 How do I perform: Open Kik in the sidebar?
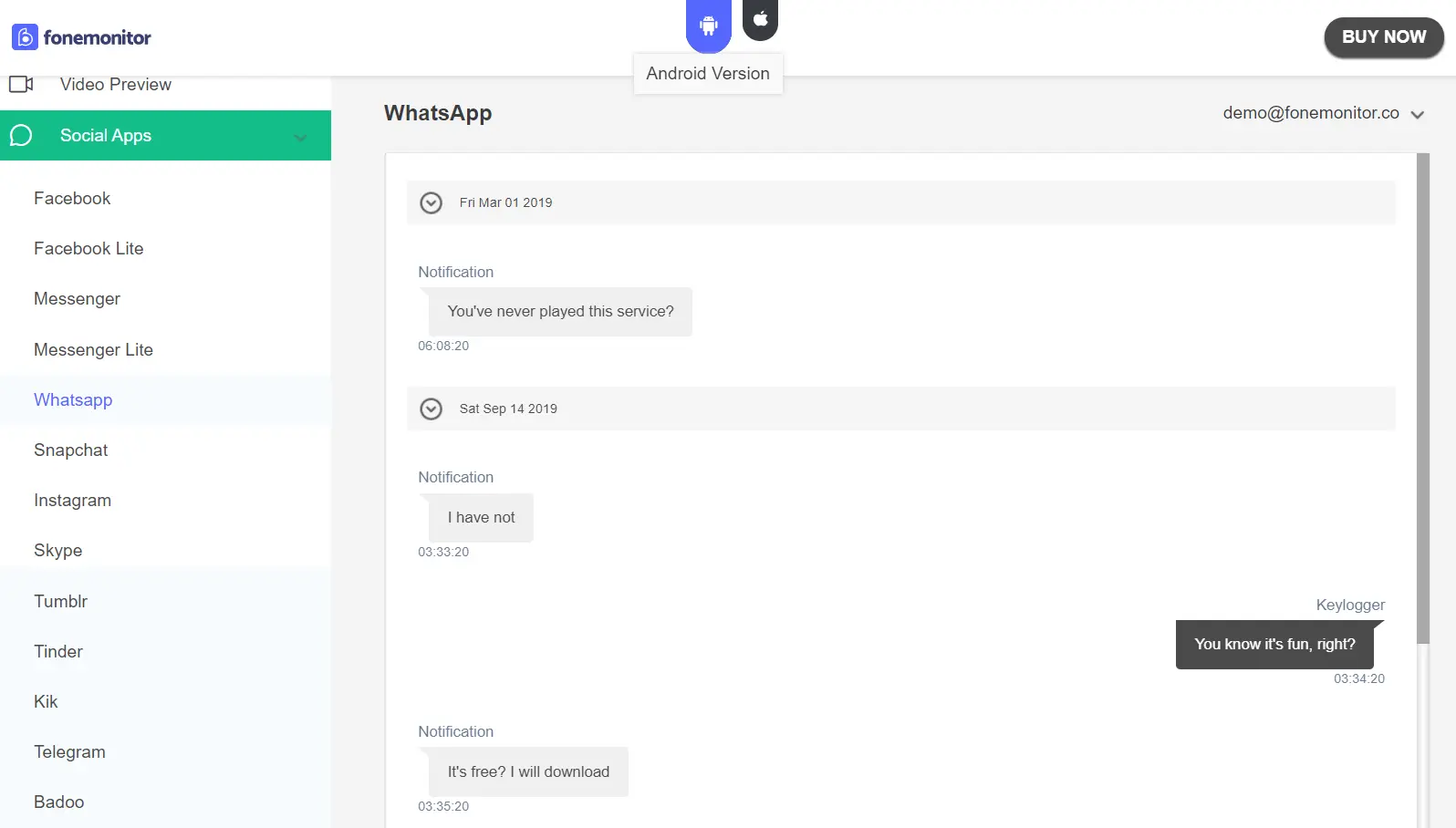pyautogui.click(x=46, y=702)
